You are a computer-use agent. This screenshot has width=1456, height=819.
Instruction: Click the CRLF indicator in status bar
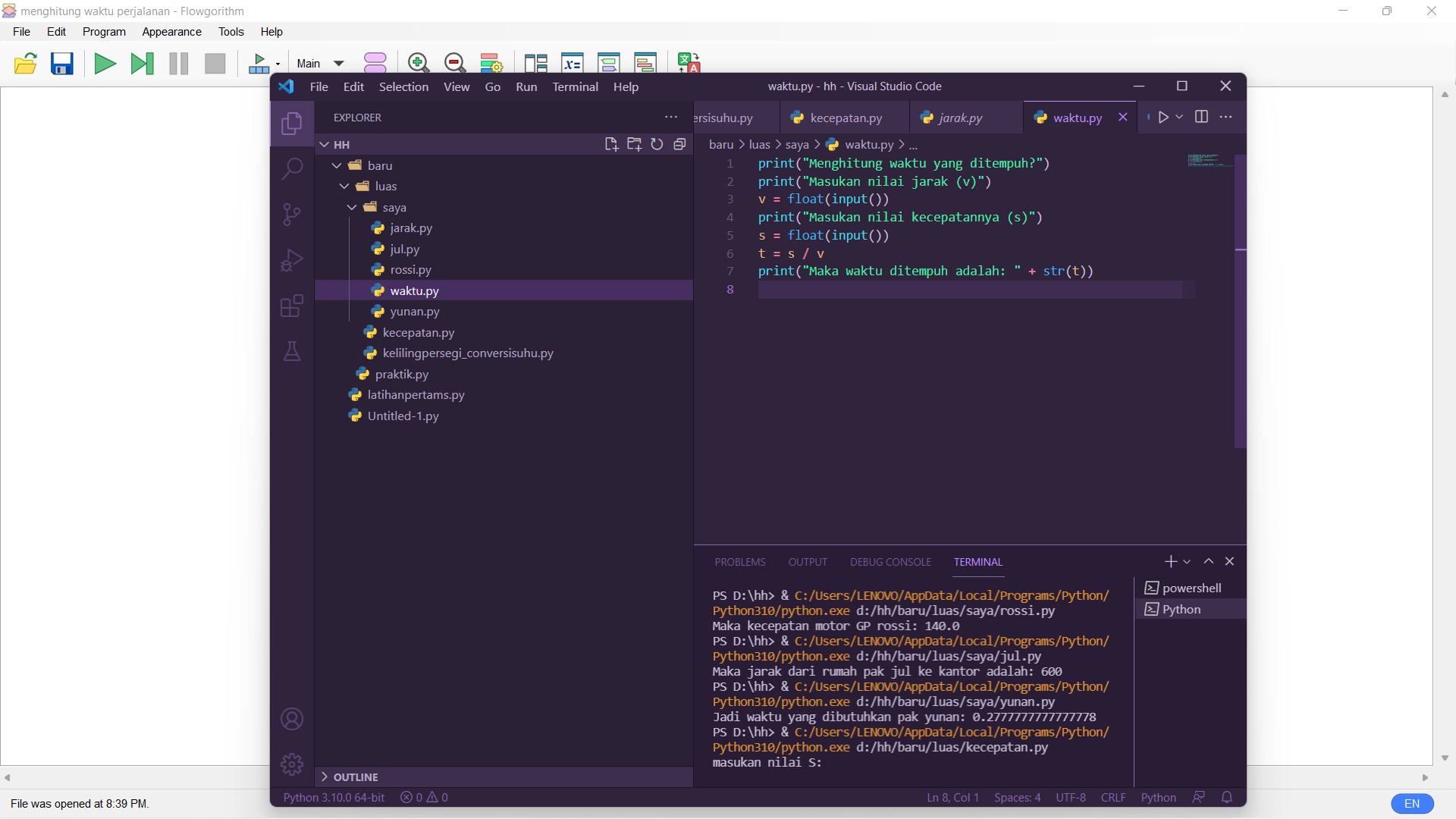point(1112,797)
